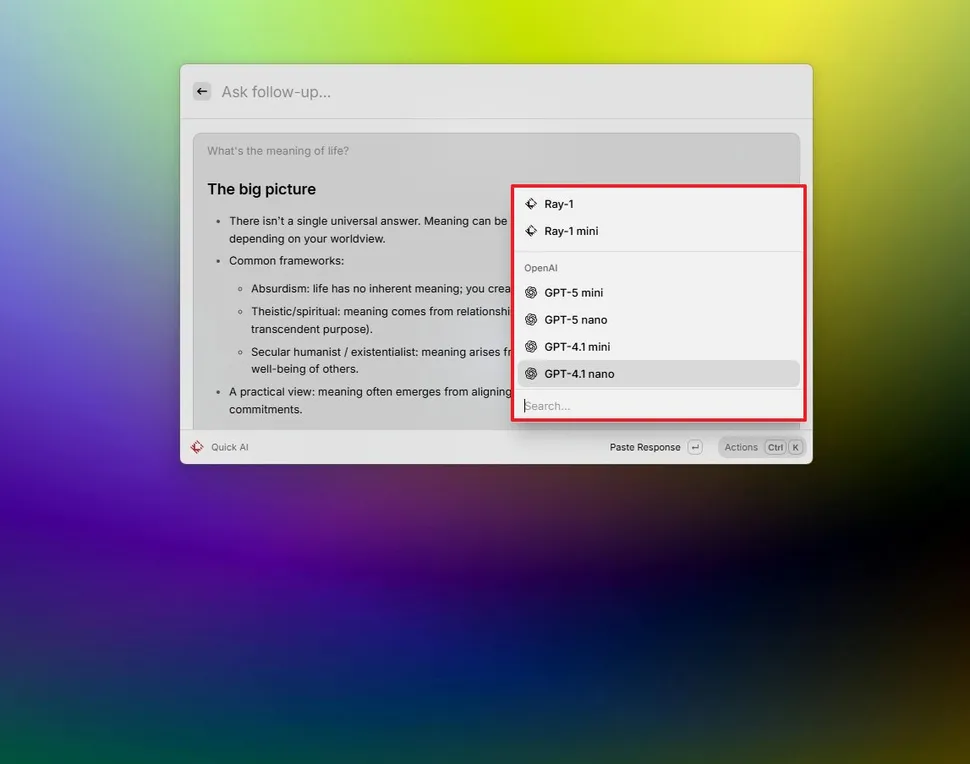The image size is (970, 764).
Task: Click the OpenAI logo next to GPT-4.1 nano
Action: coord(531,374)
